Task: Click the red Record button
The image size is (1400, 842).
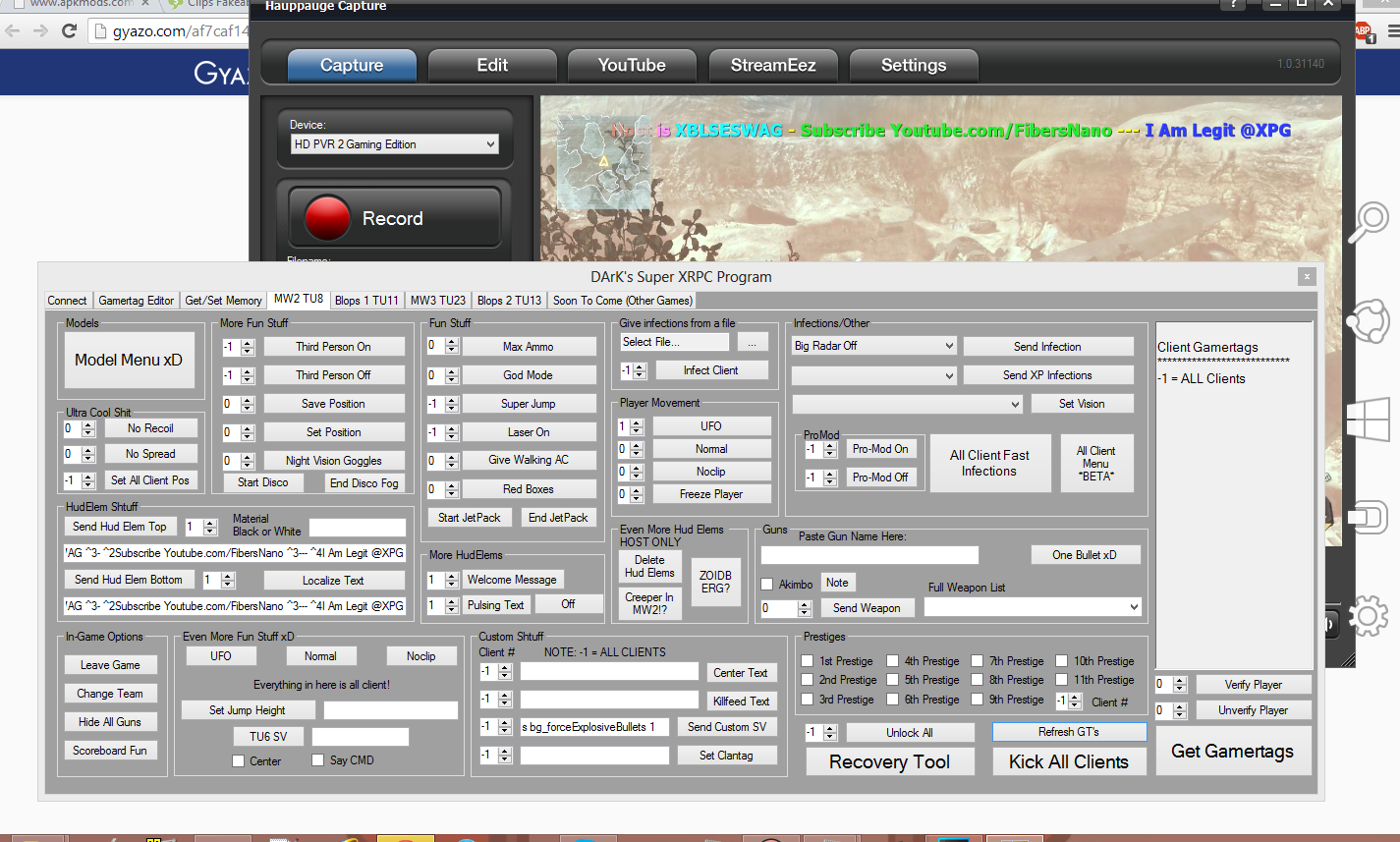Action: (393, 218)
